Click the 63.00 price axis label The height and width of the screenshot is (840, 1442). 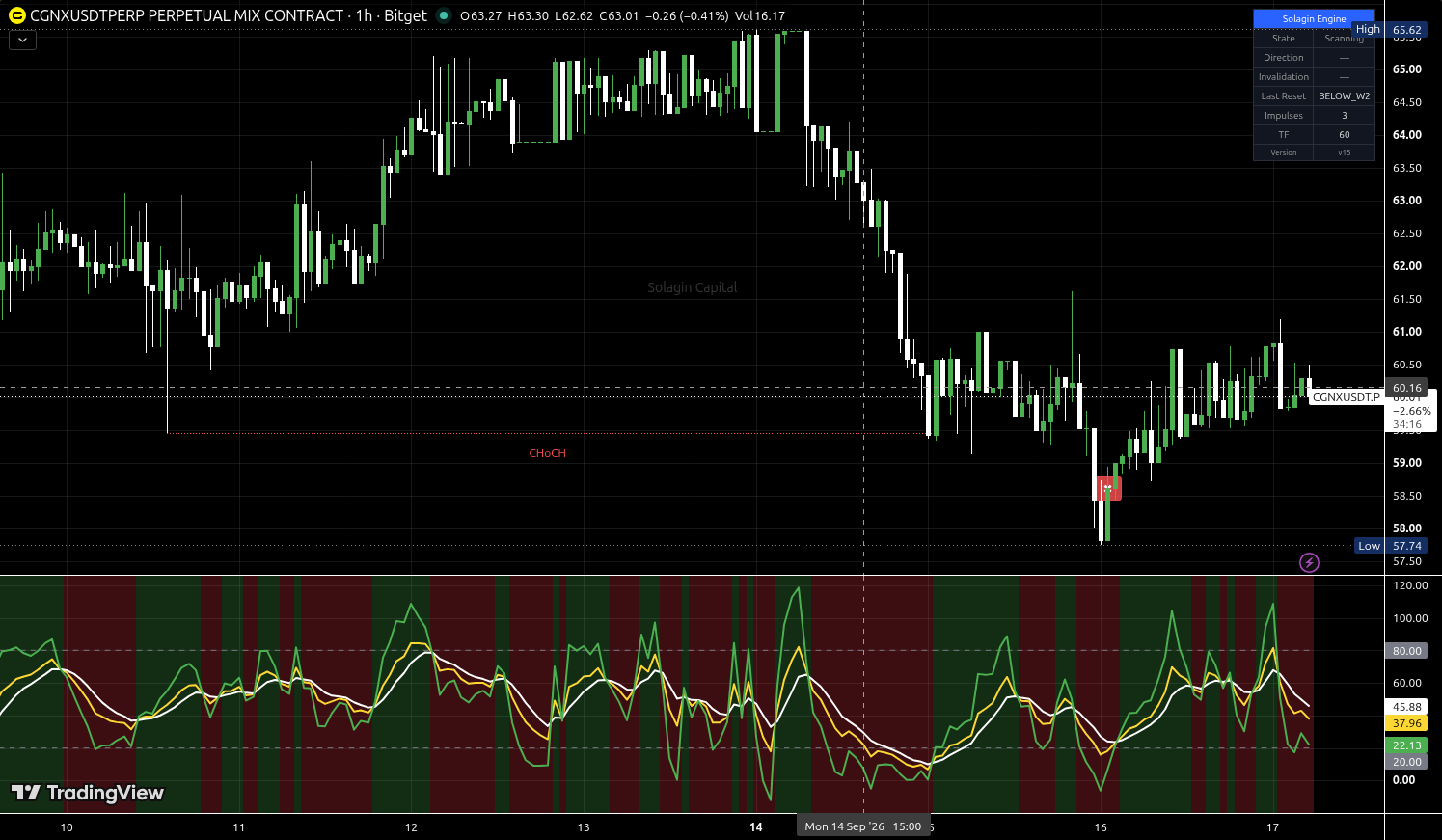click(x=1406, y=201)
